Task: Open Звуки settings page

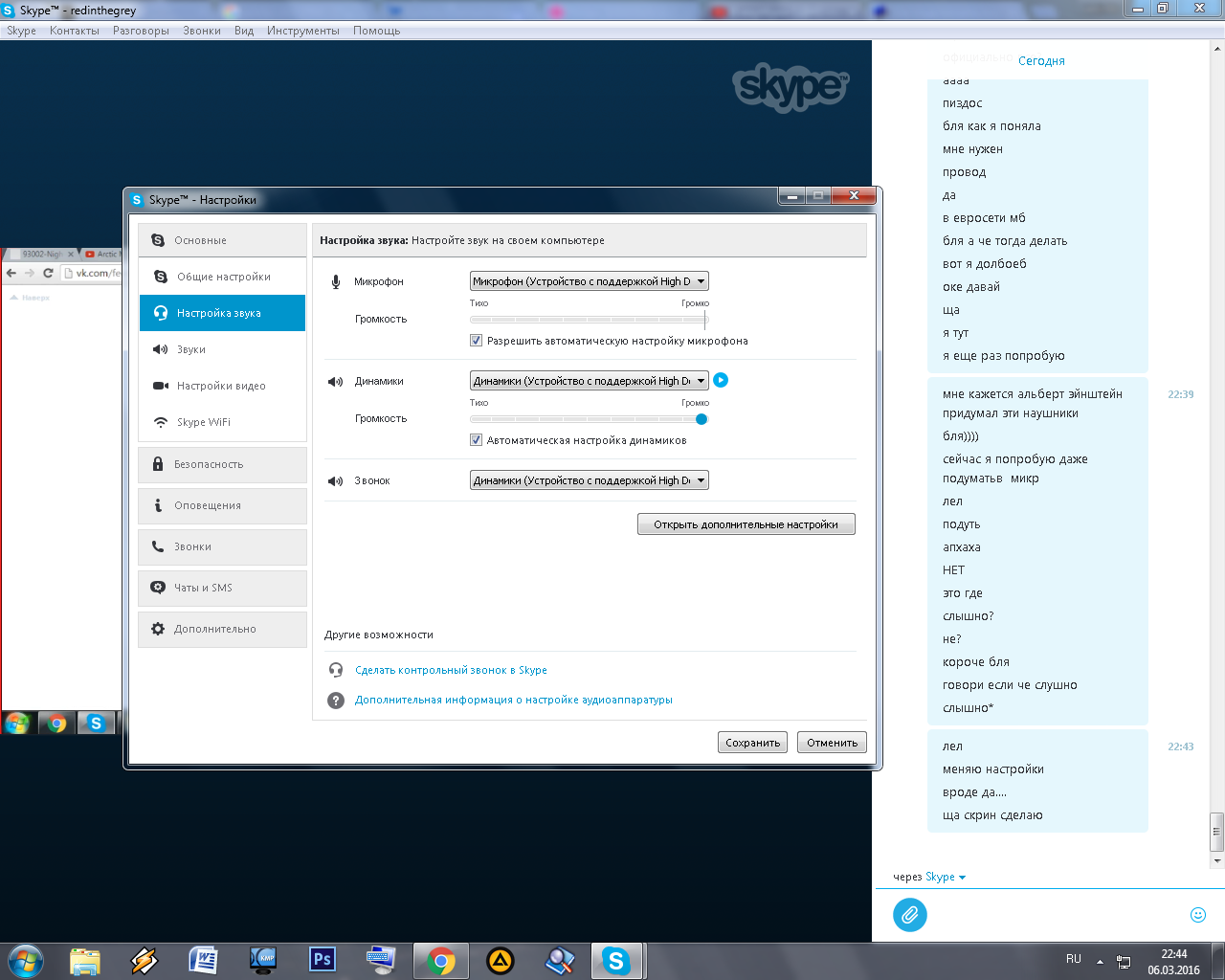Action: (222, 349)
